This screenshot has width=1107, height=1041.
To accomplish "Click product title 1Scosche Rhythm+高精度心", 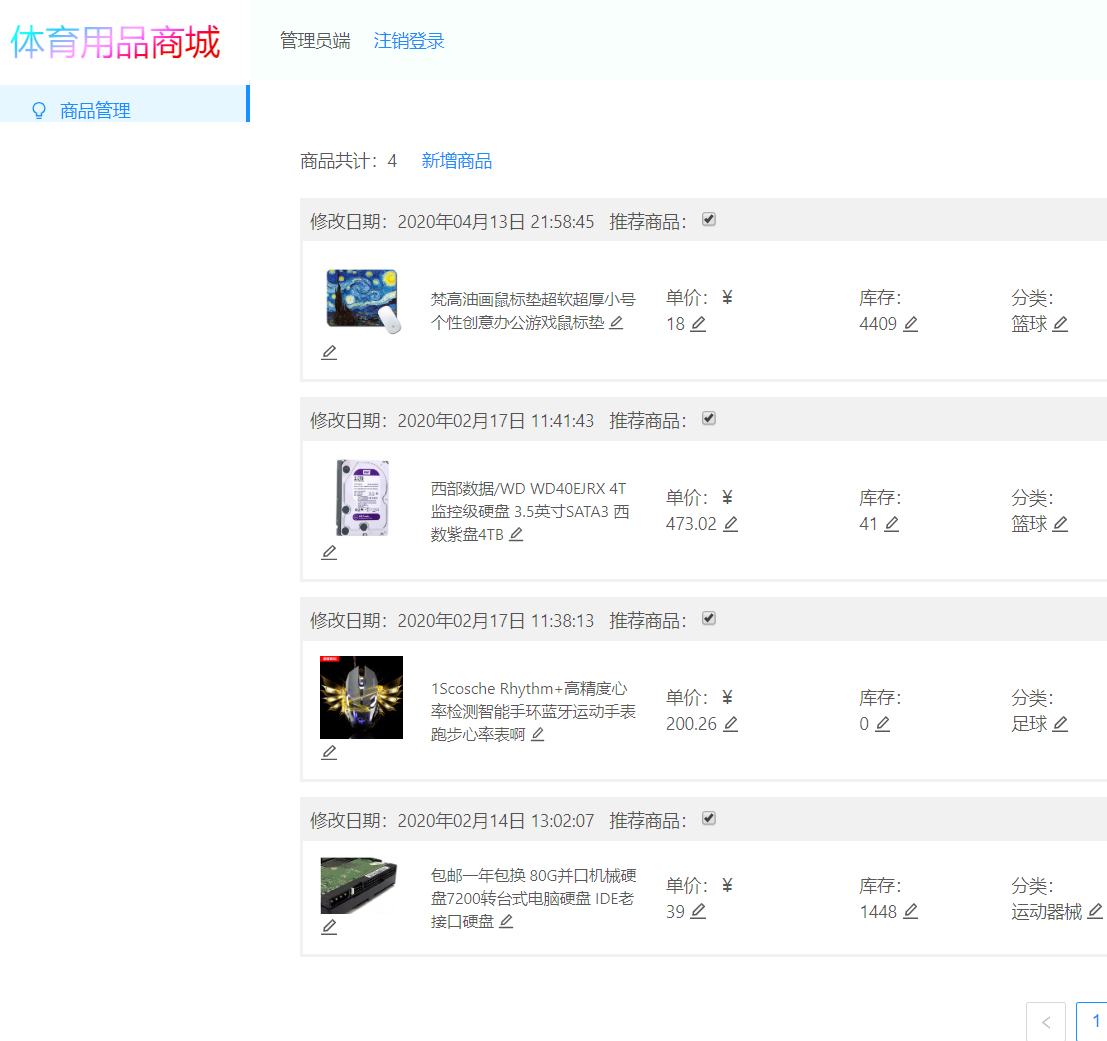I will [x=529, y=688].
